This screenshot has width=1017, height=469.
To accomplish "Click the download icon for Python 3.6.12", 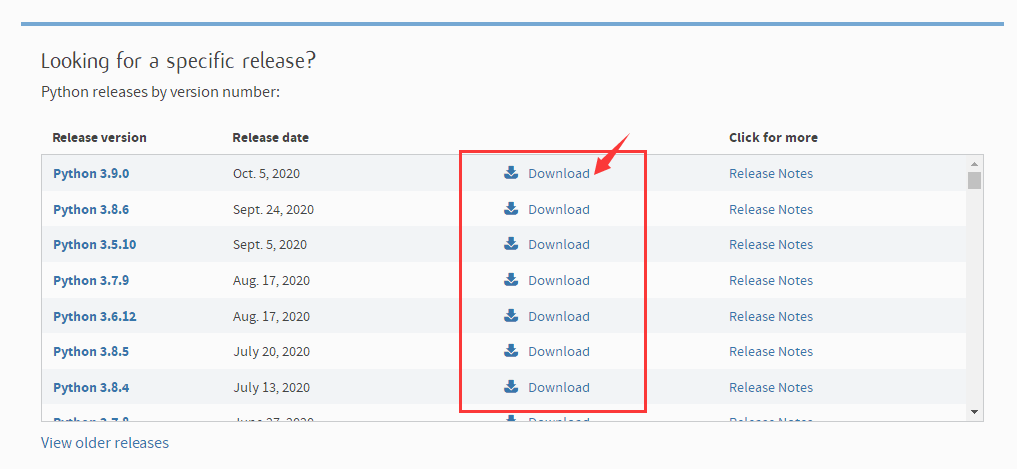I will 511,315.
